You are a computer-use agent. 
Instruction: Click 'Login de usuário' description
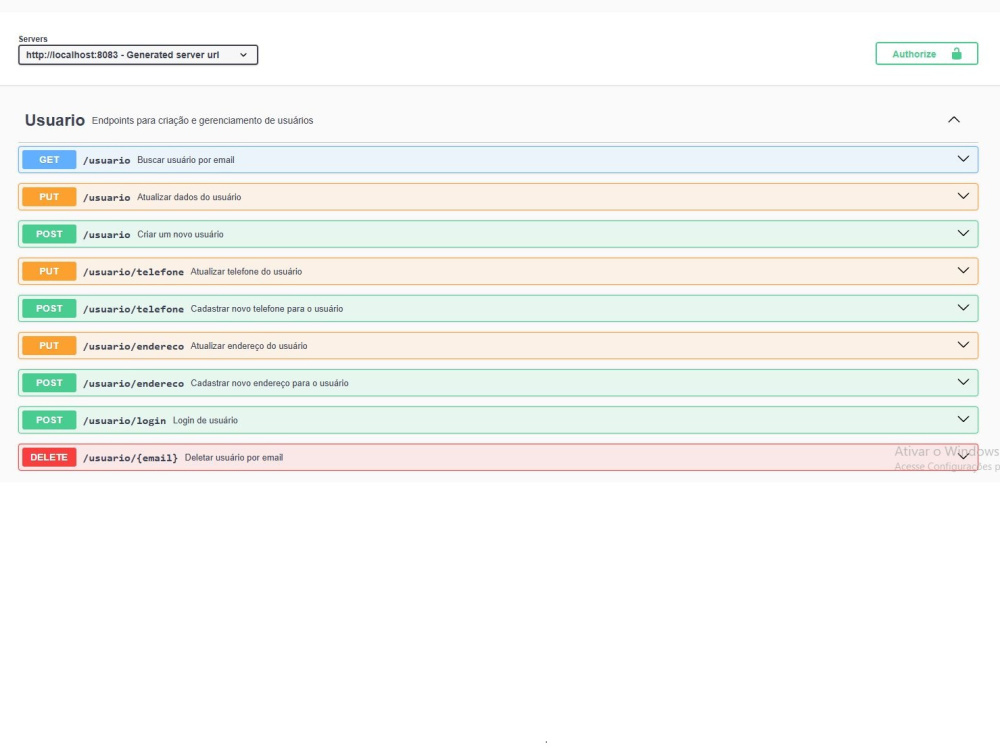point(205,420)
